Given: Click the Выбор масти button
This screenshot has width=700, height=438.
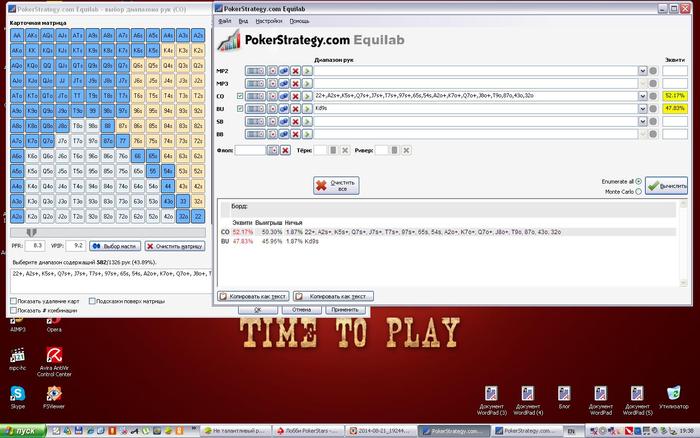Looking at the screenshot, I should pyautogui.click(x=115, y=246).
